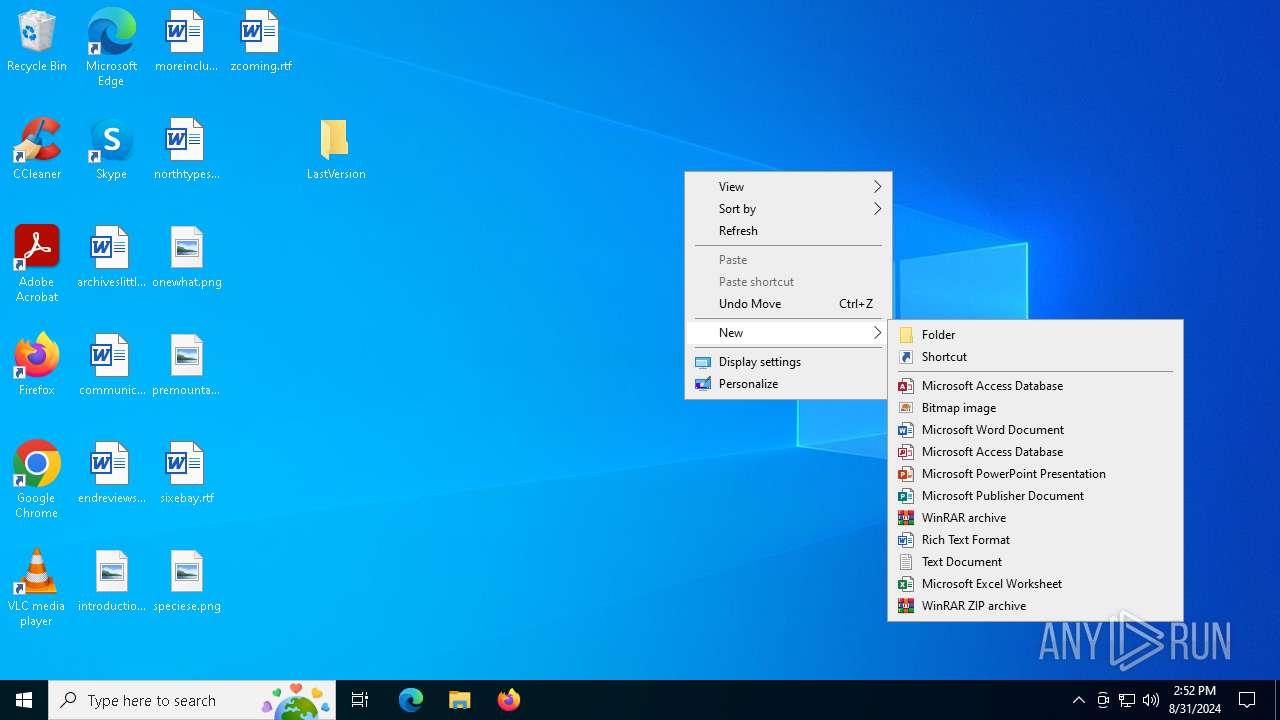
Task: Expand the View submenu
Action: coord(788,187)
